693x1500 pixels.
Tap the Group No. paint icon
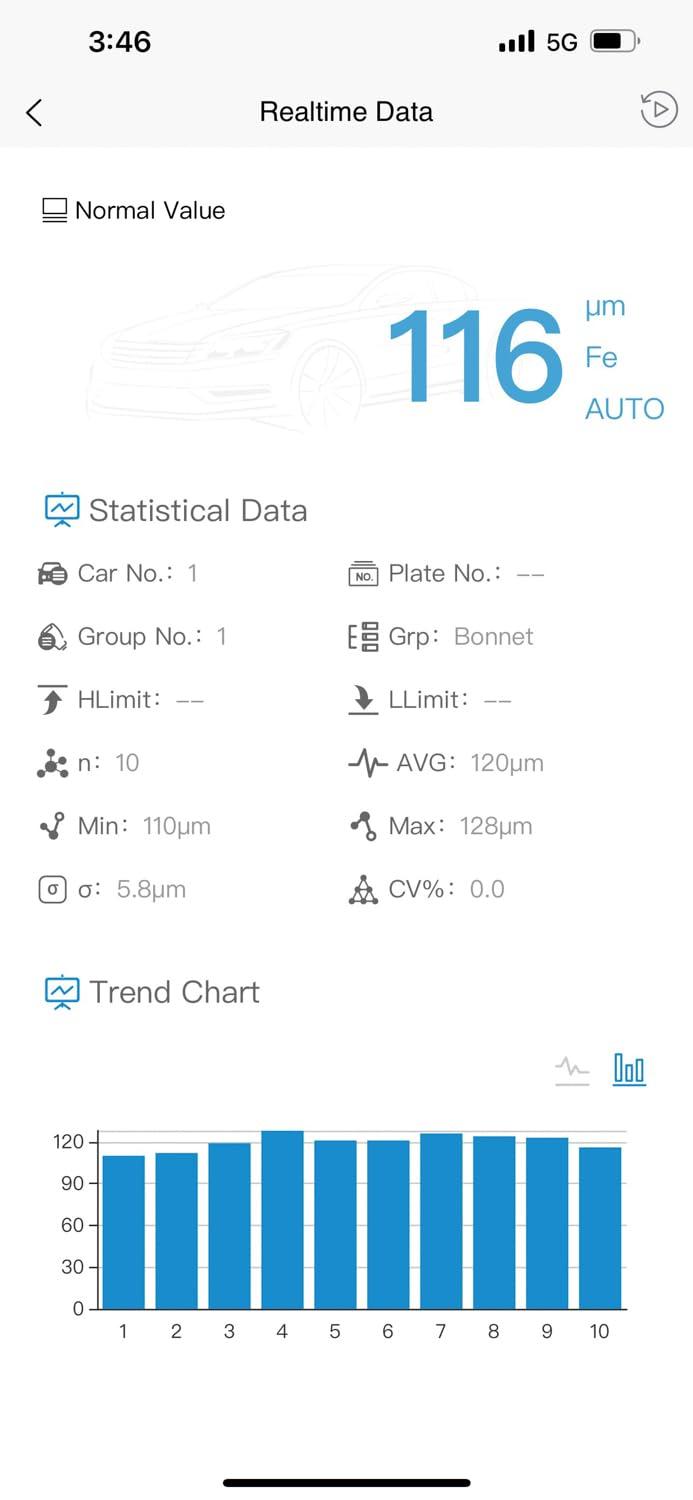click(52, 637)
